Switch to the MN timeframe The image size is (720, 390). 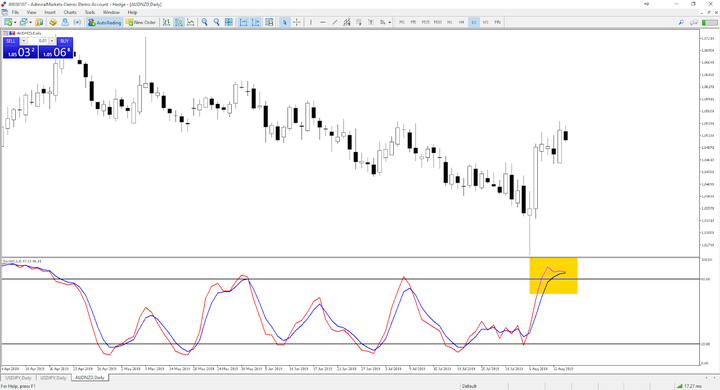pos(497,22)
